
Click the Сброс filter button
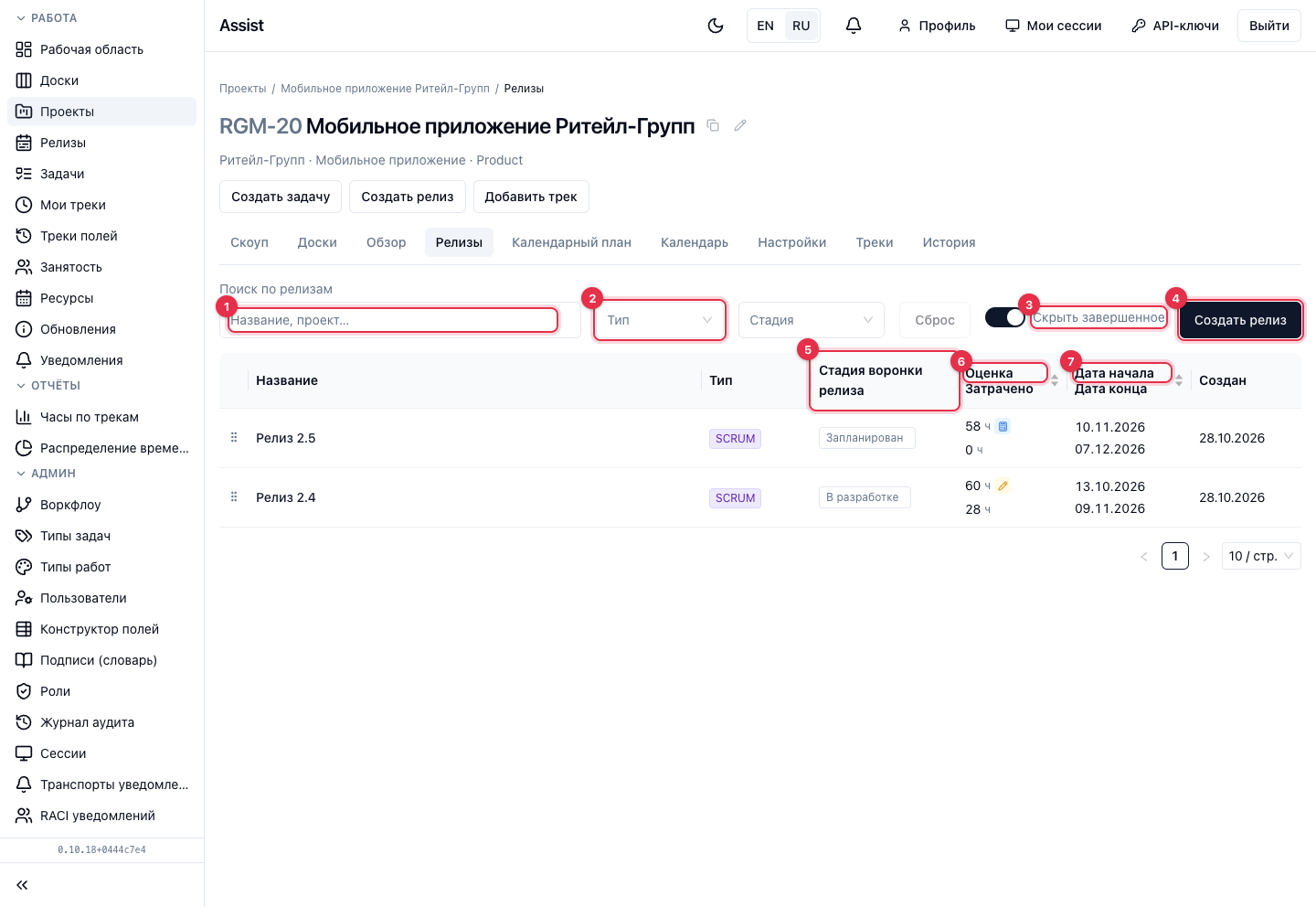coord(935,320)
